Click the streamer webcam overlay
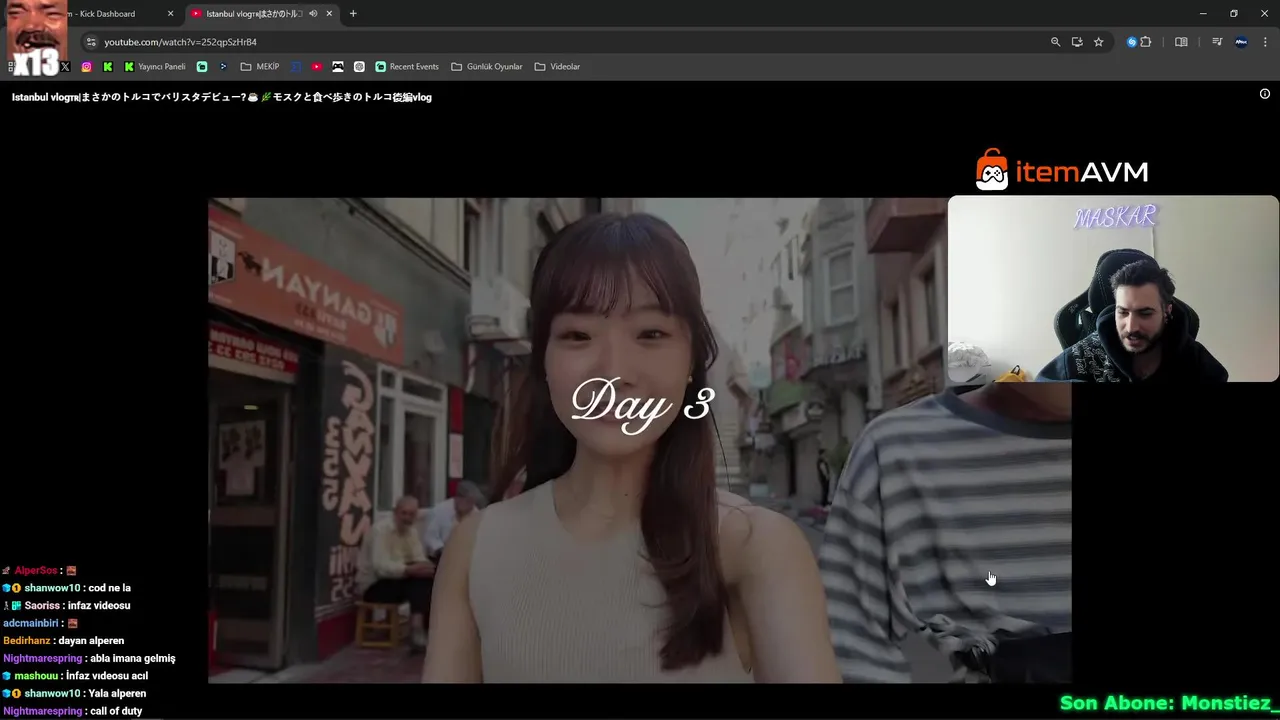The image size is (1280, 720). (x=1113, y=288)
